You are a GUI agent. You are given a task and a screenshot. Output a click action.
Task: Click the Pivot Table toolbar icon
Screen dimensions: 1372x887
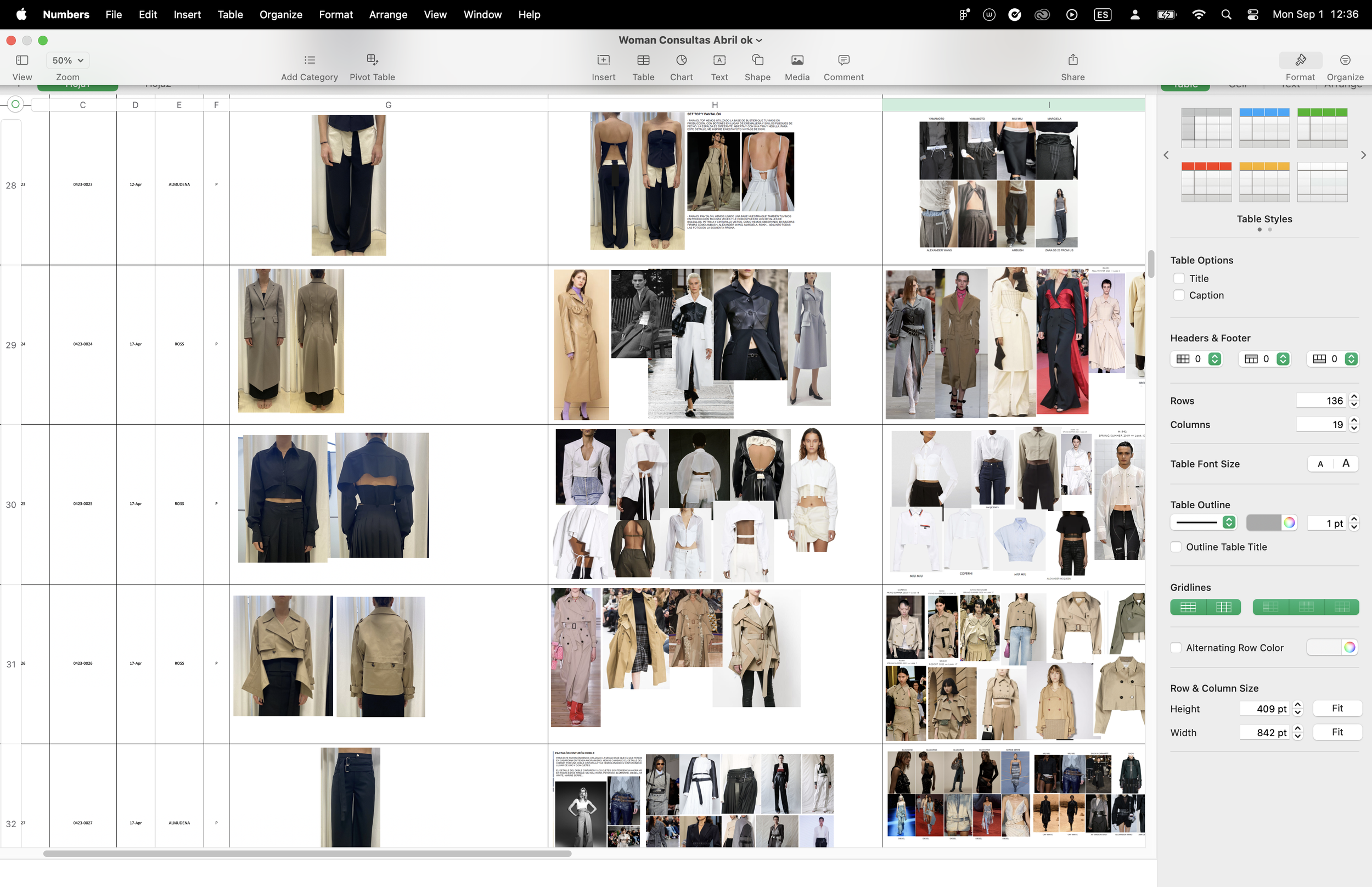point(372,60)
